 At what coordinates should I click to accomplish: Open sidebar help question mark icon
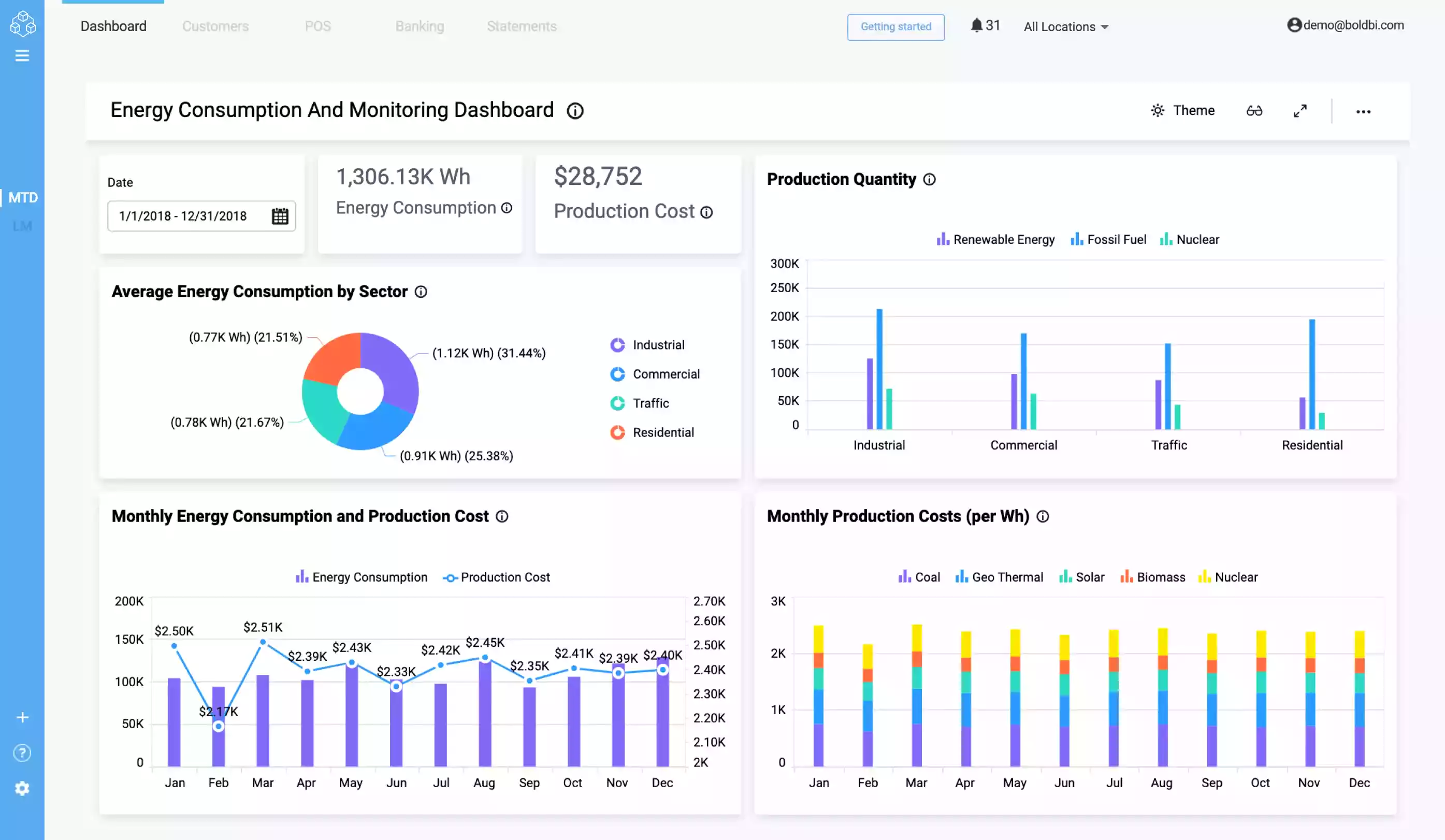click(x=22, y=753)
